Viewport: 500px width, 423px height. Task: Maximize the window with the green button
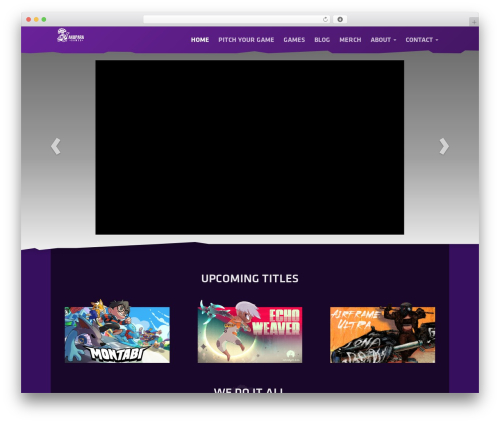pyautogui.click(x=44, y=19)
